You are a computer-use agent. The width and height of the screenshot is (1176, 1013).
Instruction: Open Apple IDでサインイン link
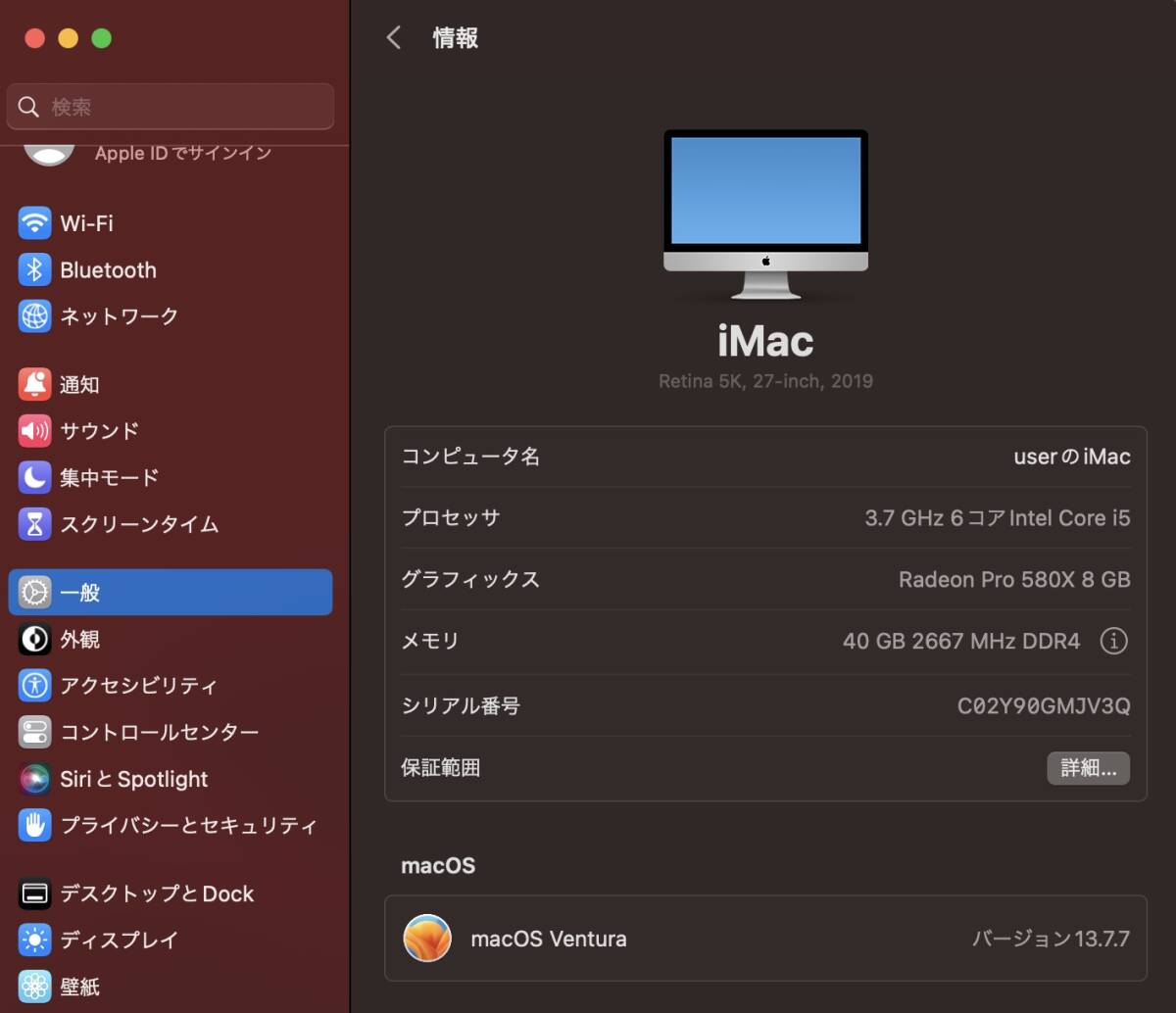(183, 153)
